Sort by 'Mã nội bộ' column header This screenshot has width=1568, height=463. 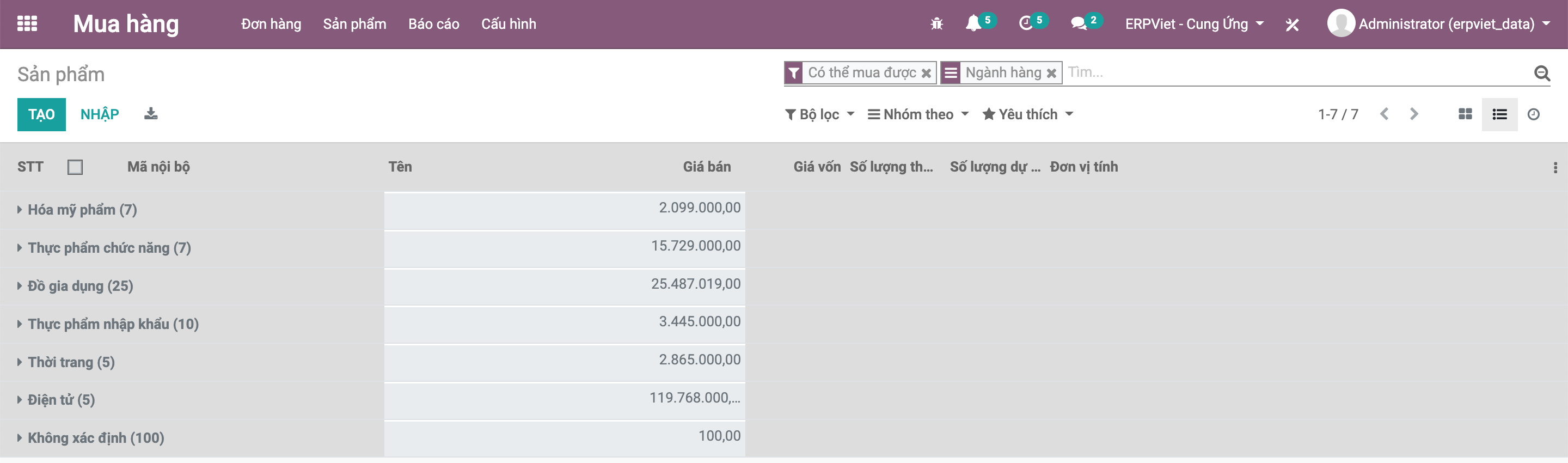158,167
